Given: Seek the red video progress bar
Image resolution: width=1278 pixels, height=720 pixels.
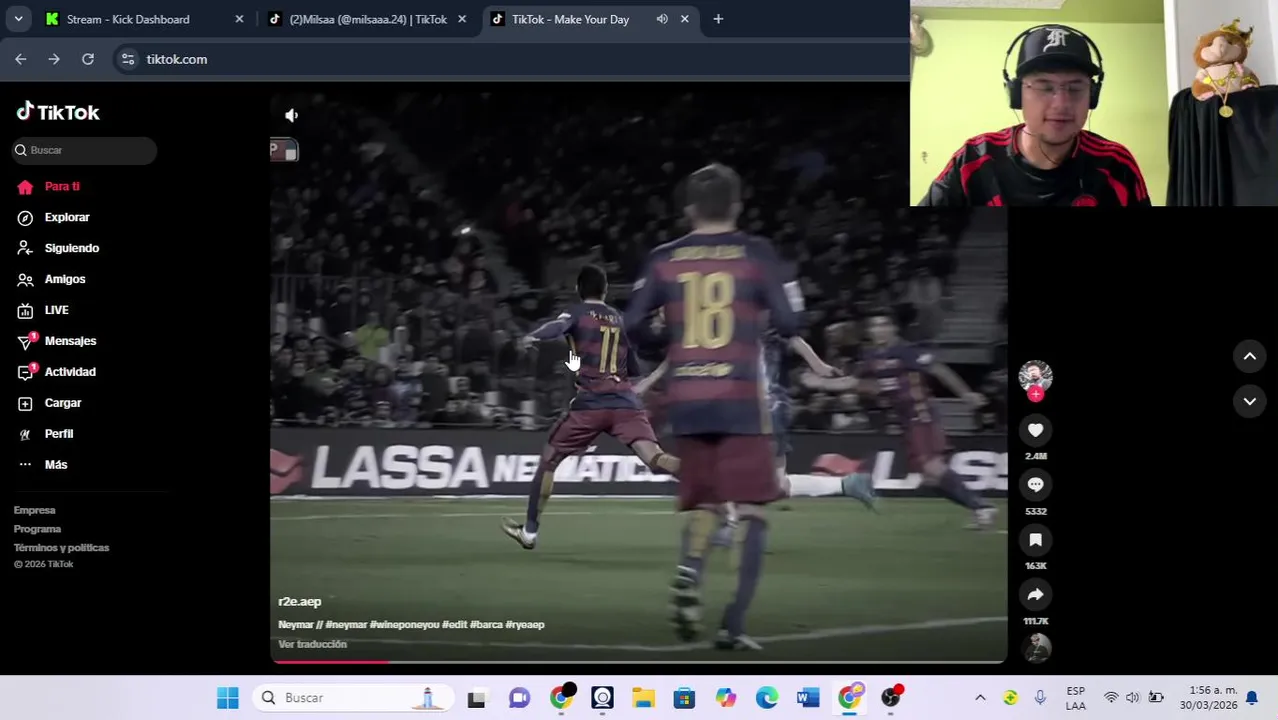Looking at the screenshot, I should coord(638,661).
